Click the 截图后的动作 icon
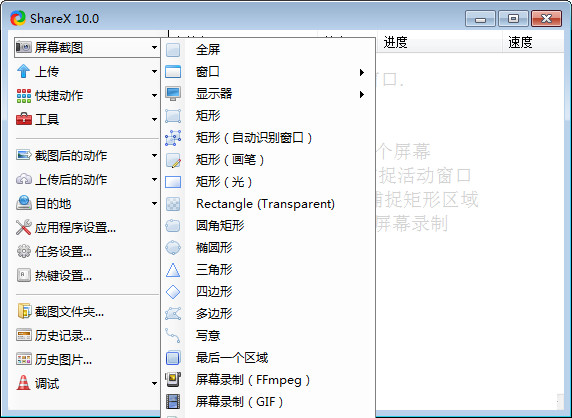572x418 pixels. 24,155
